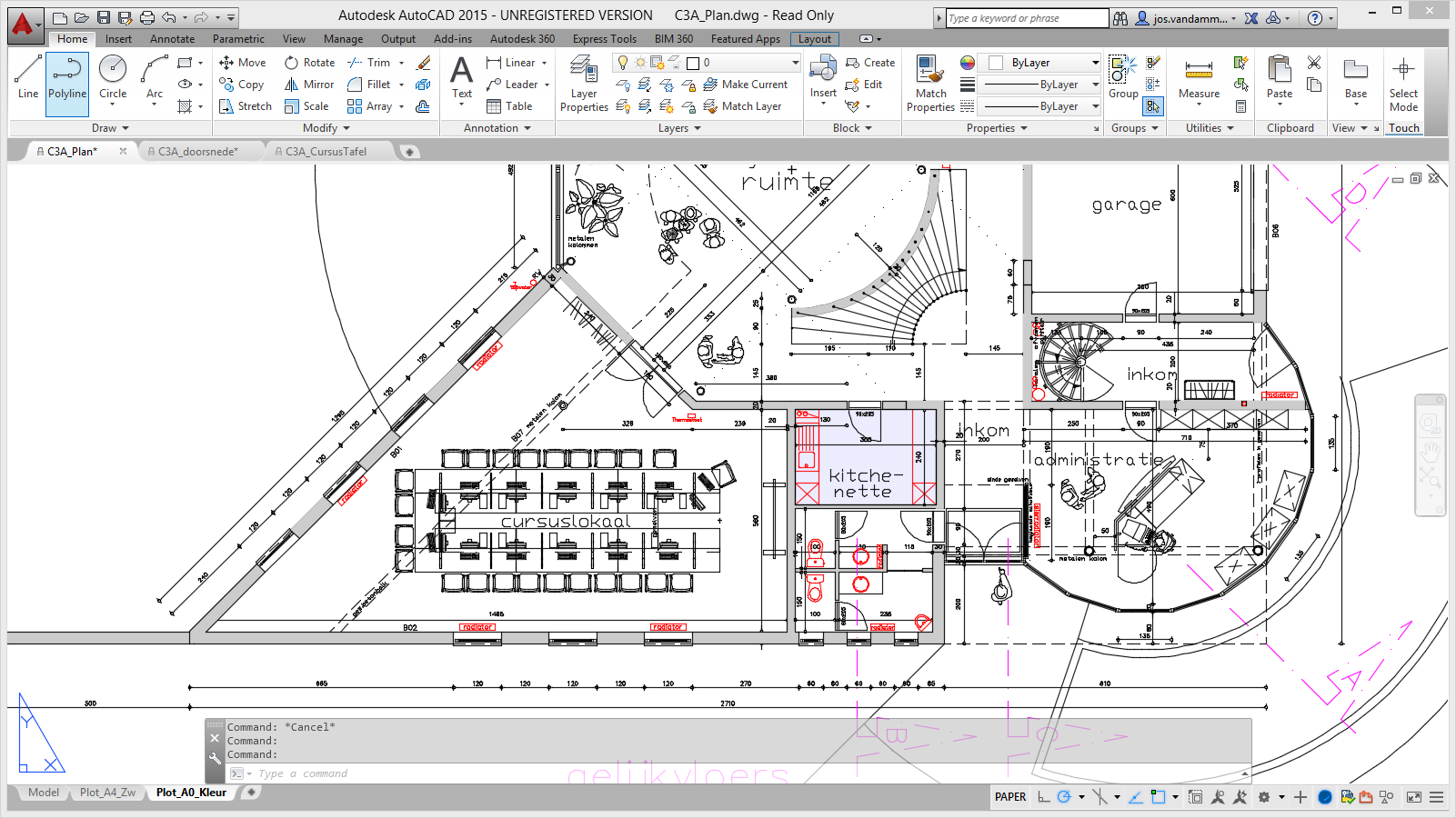Select the Mirror tool

310,85
